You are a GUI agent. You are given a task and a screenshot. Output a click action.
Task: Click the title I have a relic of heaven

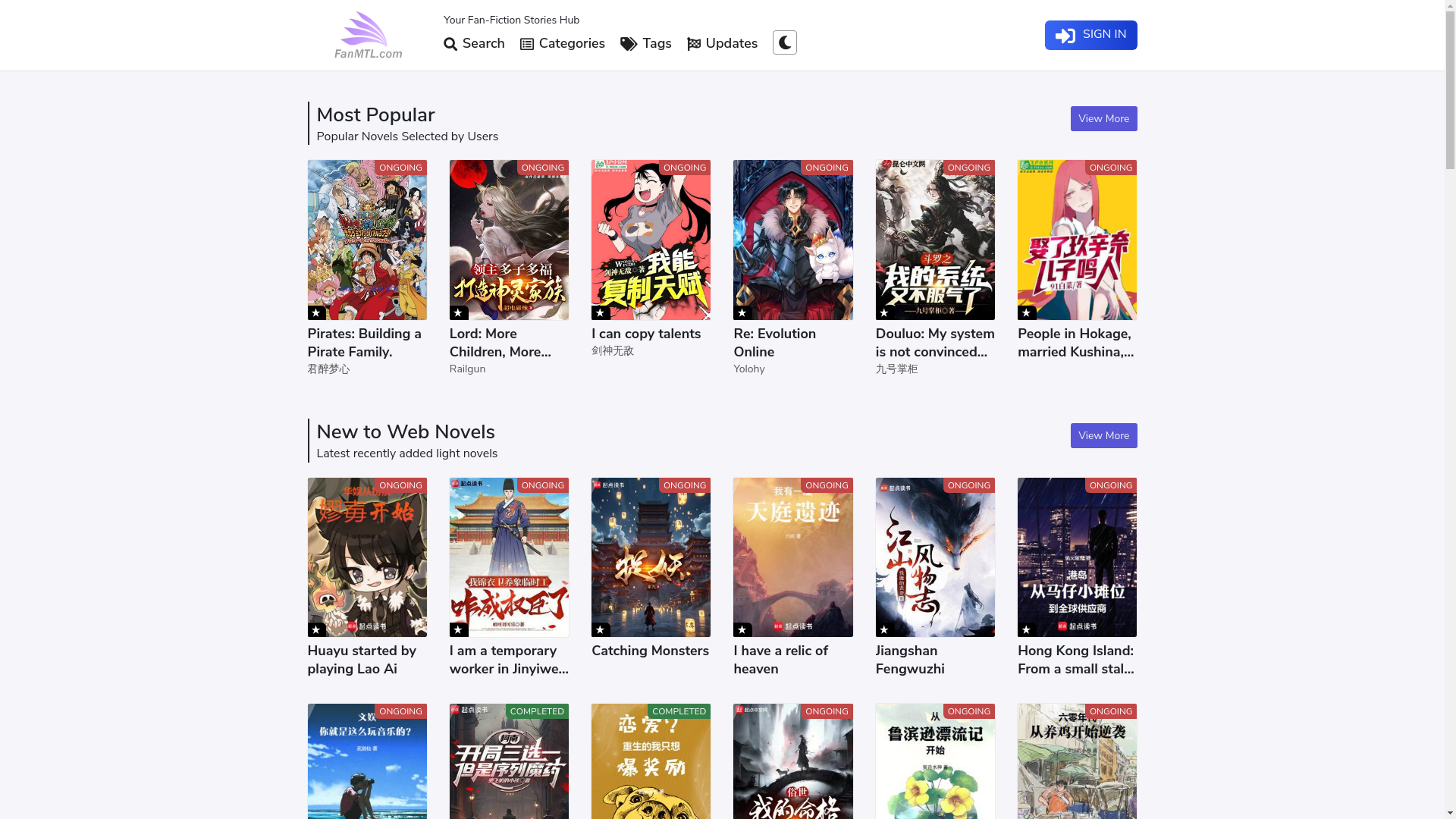coord(780,660)
